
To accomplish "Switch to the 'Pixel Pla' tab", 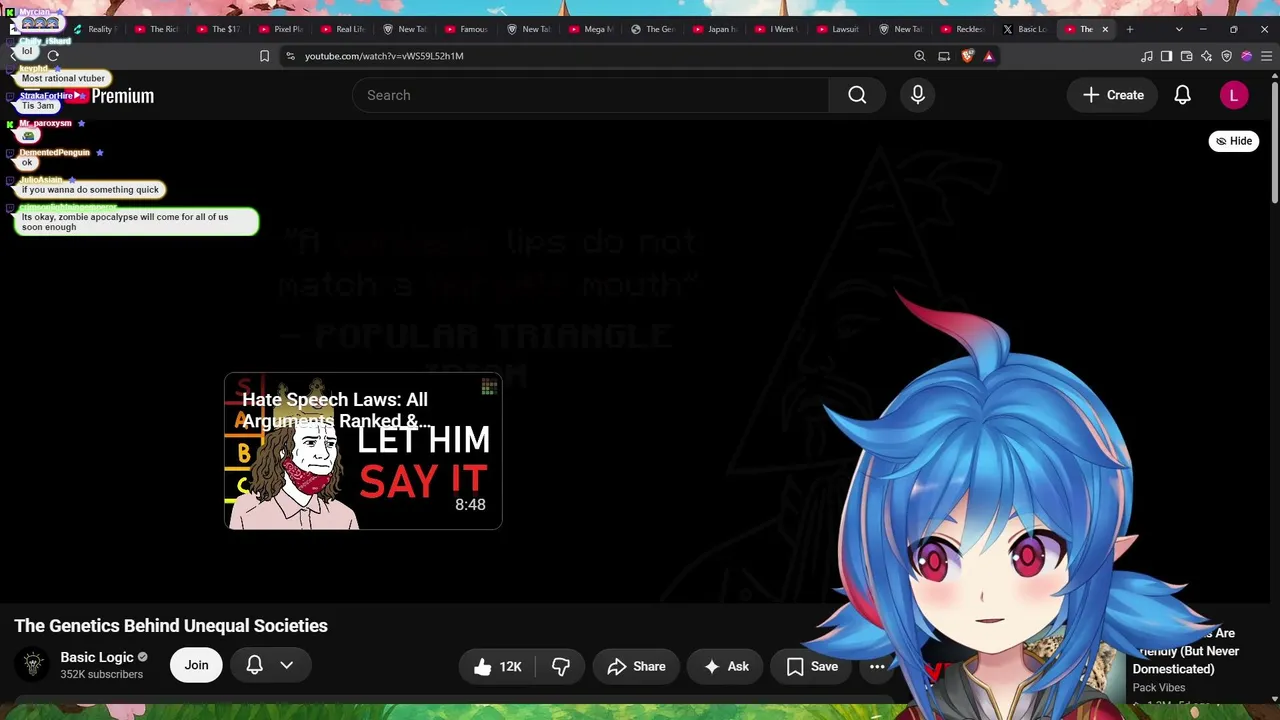I will (280, 29).
